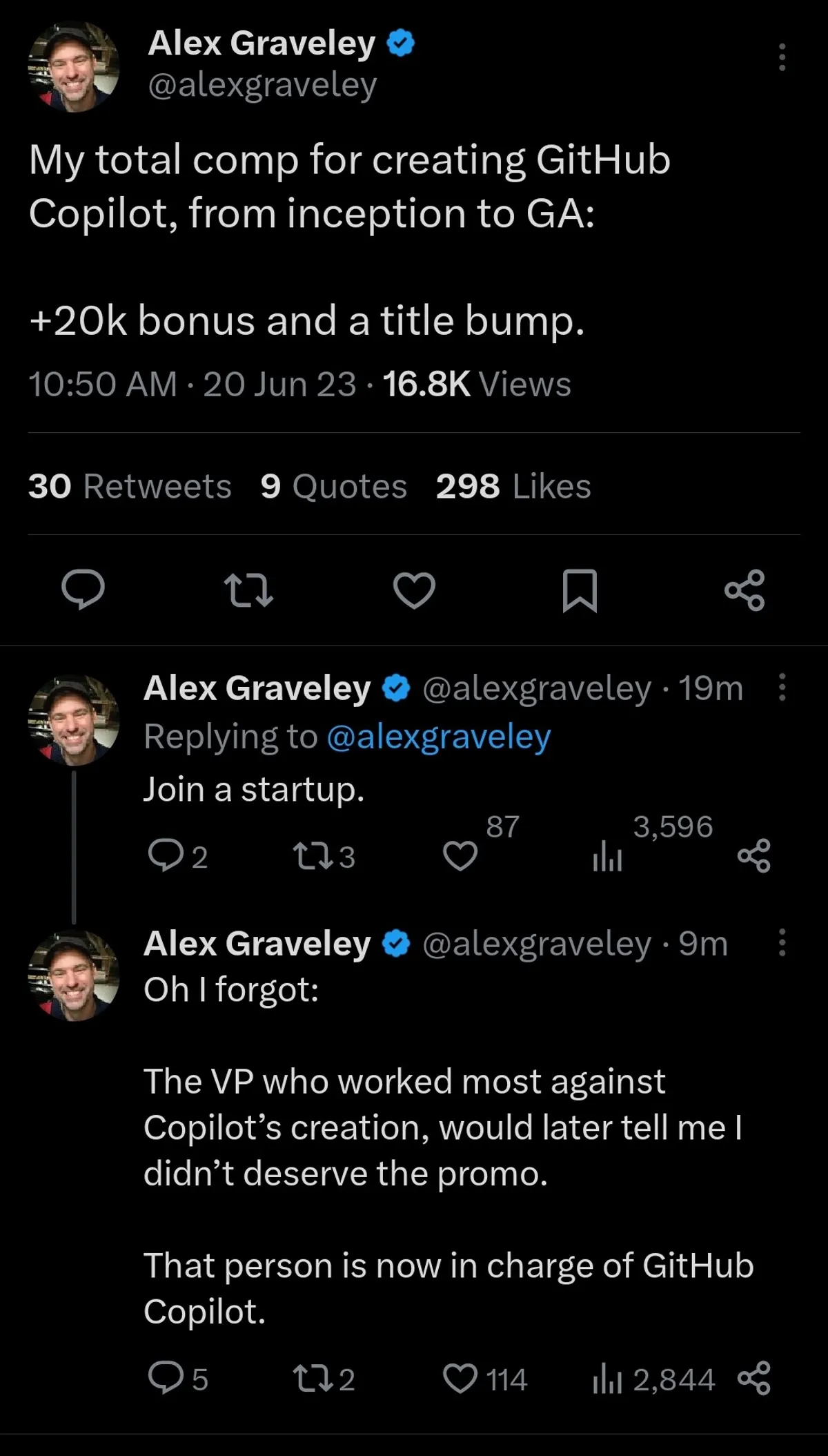
Task: Like the main tweet with heart icon
Action: [x=414, y=590]
